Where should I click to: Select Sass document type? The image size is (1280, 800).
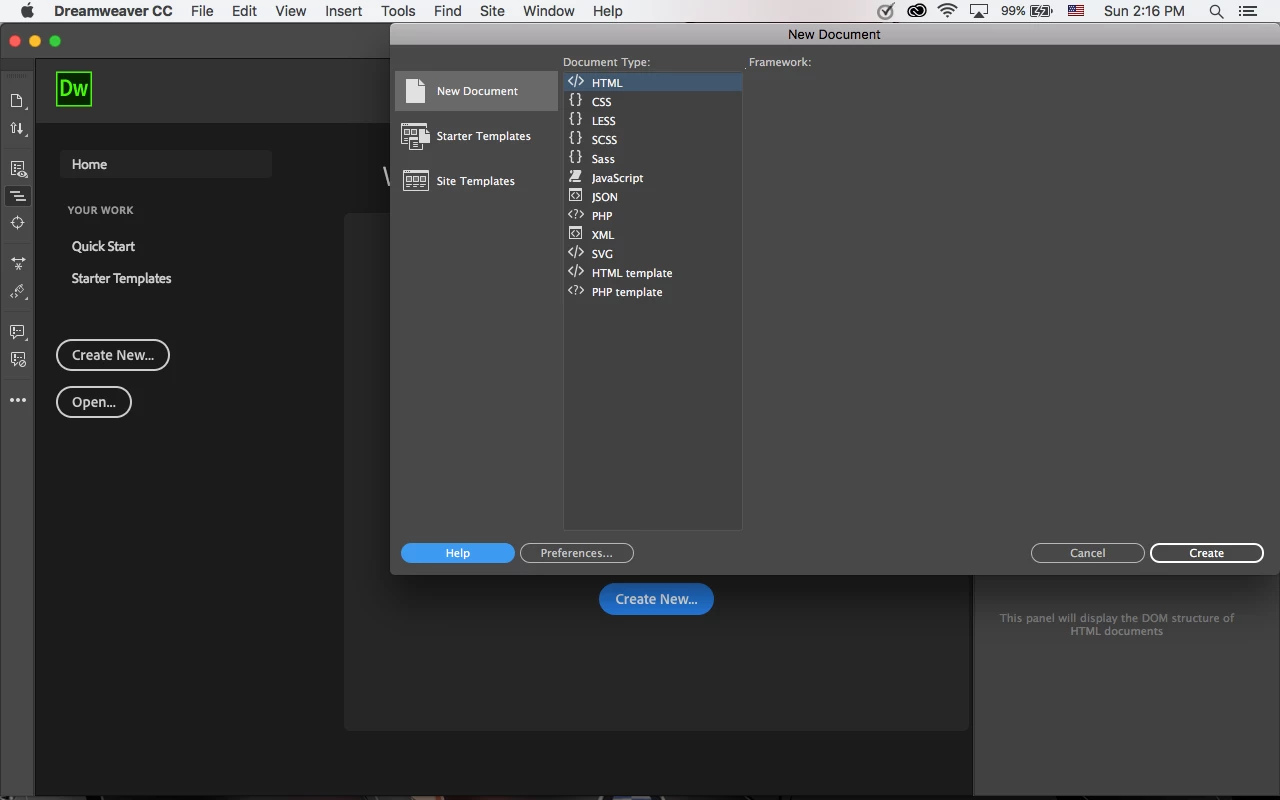(x=652, y=159)
